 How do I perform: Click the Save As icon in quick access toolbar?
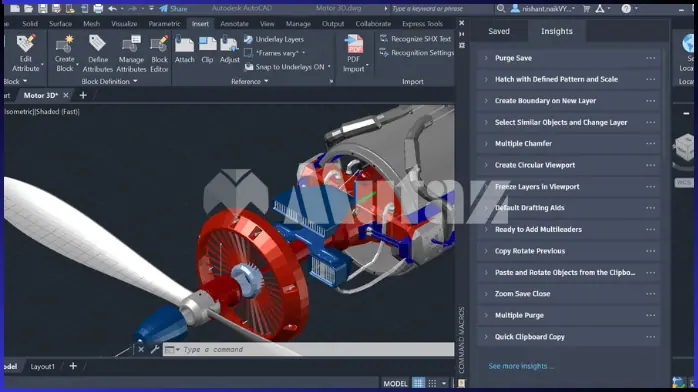[56, 8]
